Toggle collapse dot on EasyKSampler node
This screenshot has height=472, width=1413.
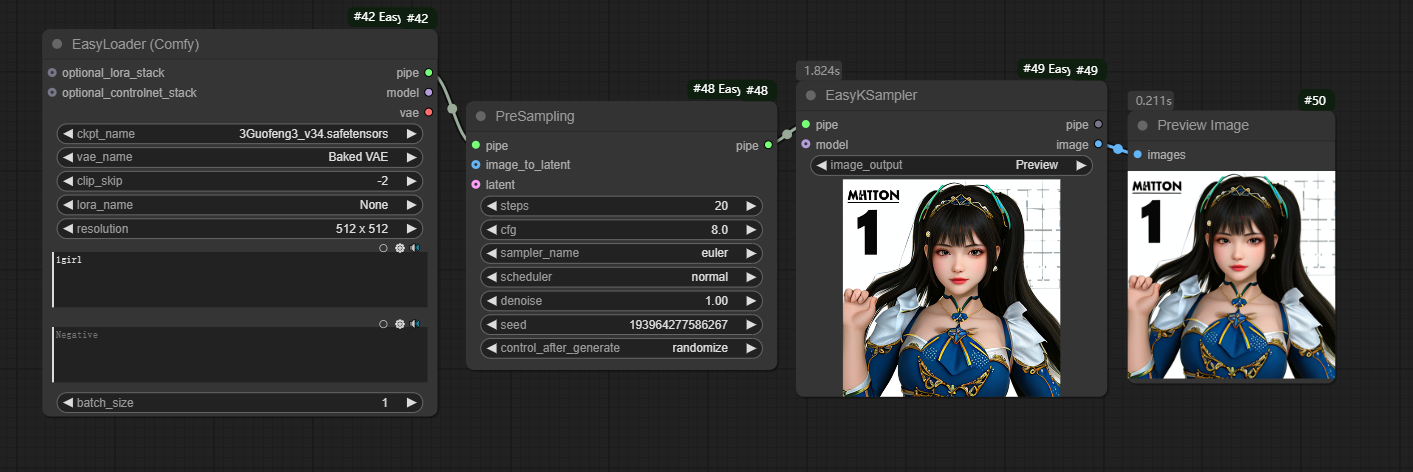click(810, 95)
